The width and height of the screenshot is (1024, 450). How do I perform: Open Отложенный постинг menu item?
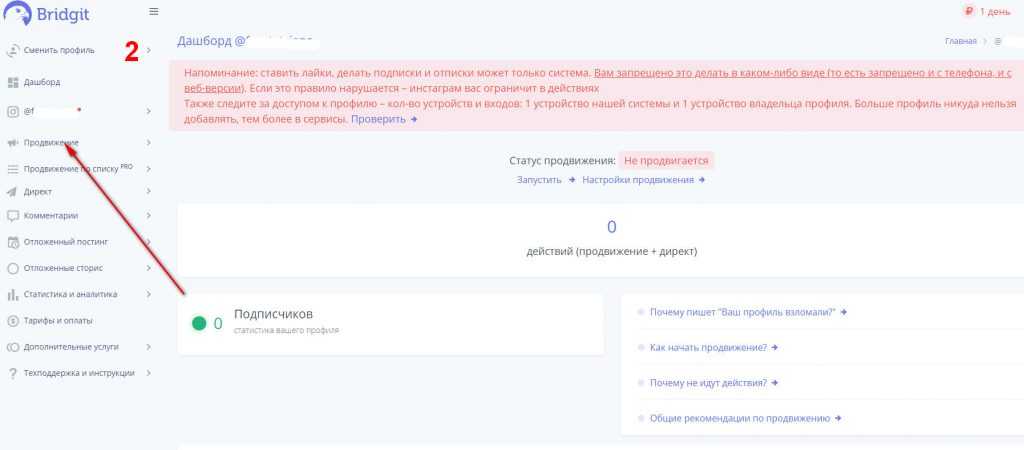click(x=65, y=242)
